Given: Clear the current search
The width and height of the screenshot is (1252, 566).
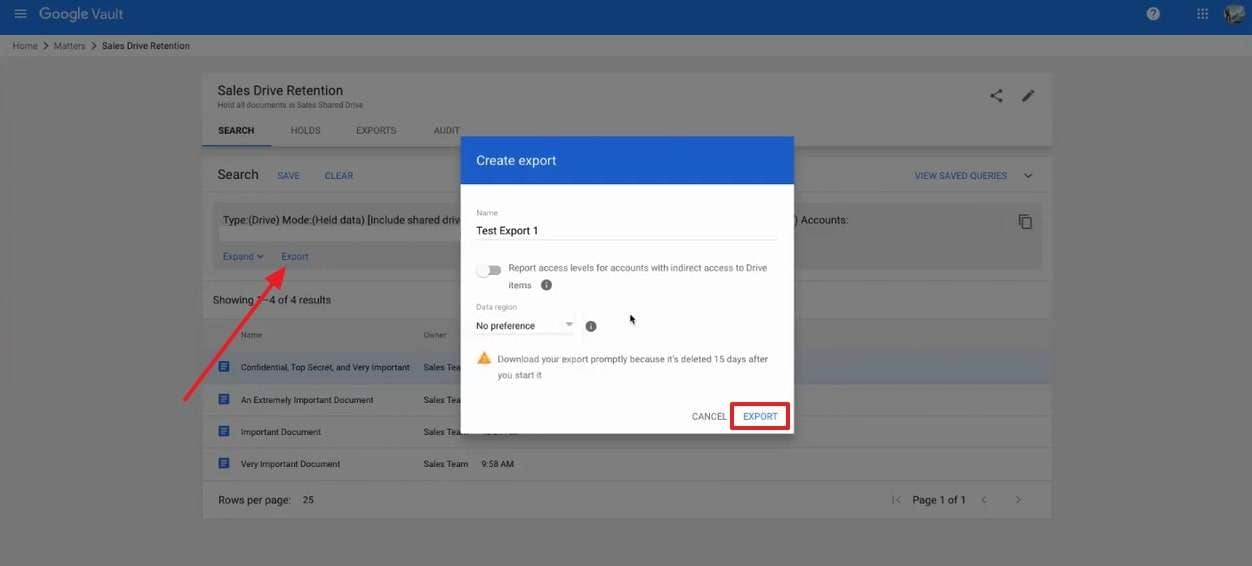Looking at the screenshot, I should [x=339, y=176].
